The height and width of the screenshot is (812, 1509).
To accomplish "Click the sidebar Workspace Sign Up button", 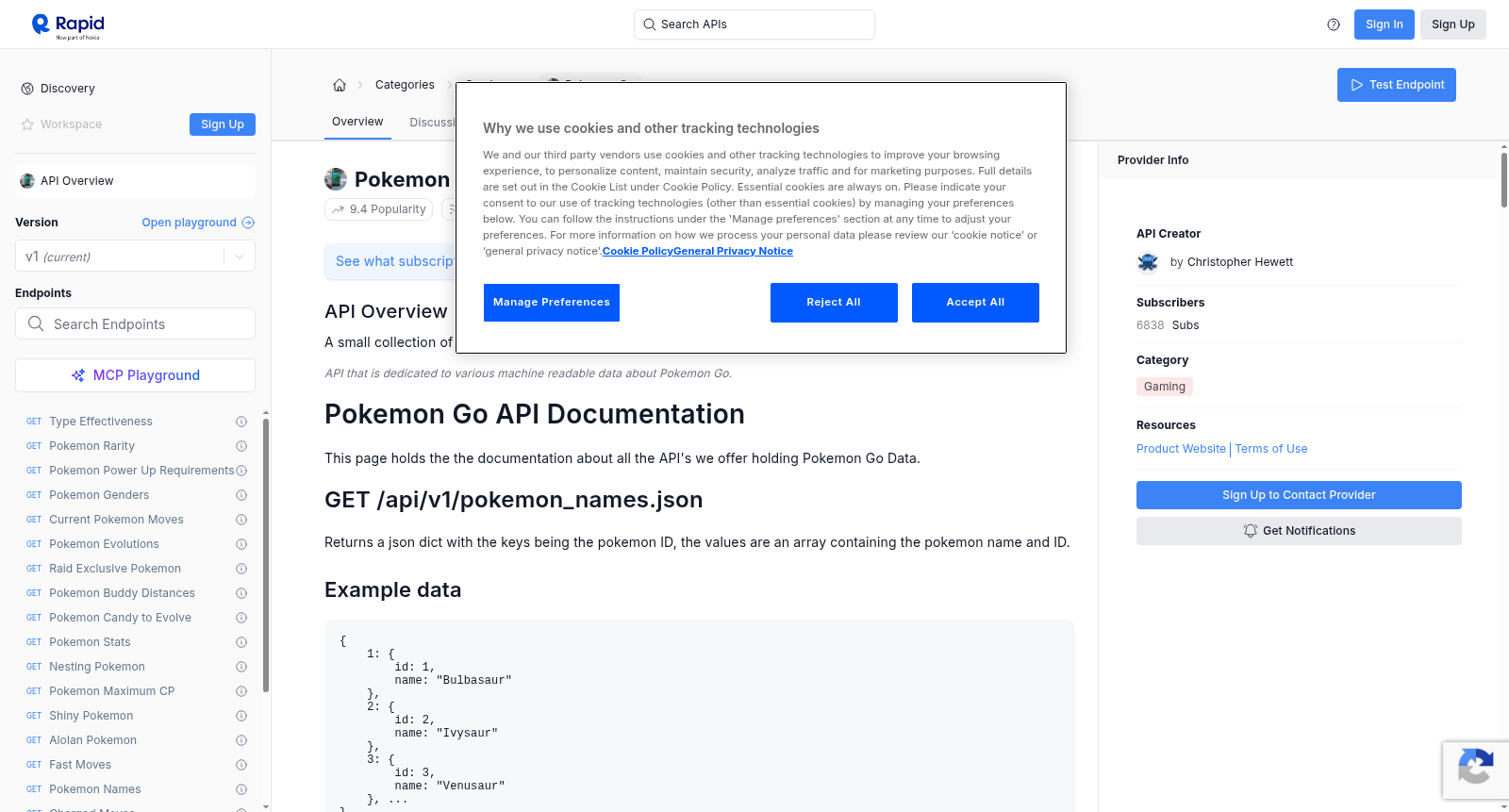I will pos(223,124).
